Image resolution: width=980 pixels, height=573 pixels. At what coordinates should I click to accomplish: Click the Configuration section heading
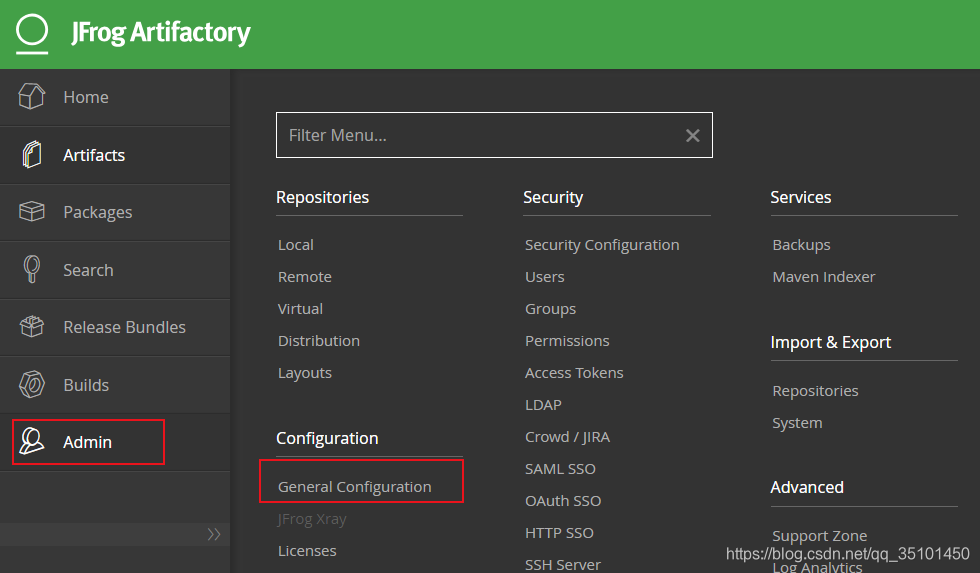pyautogui.click(x=327, y=439)
